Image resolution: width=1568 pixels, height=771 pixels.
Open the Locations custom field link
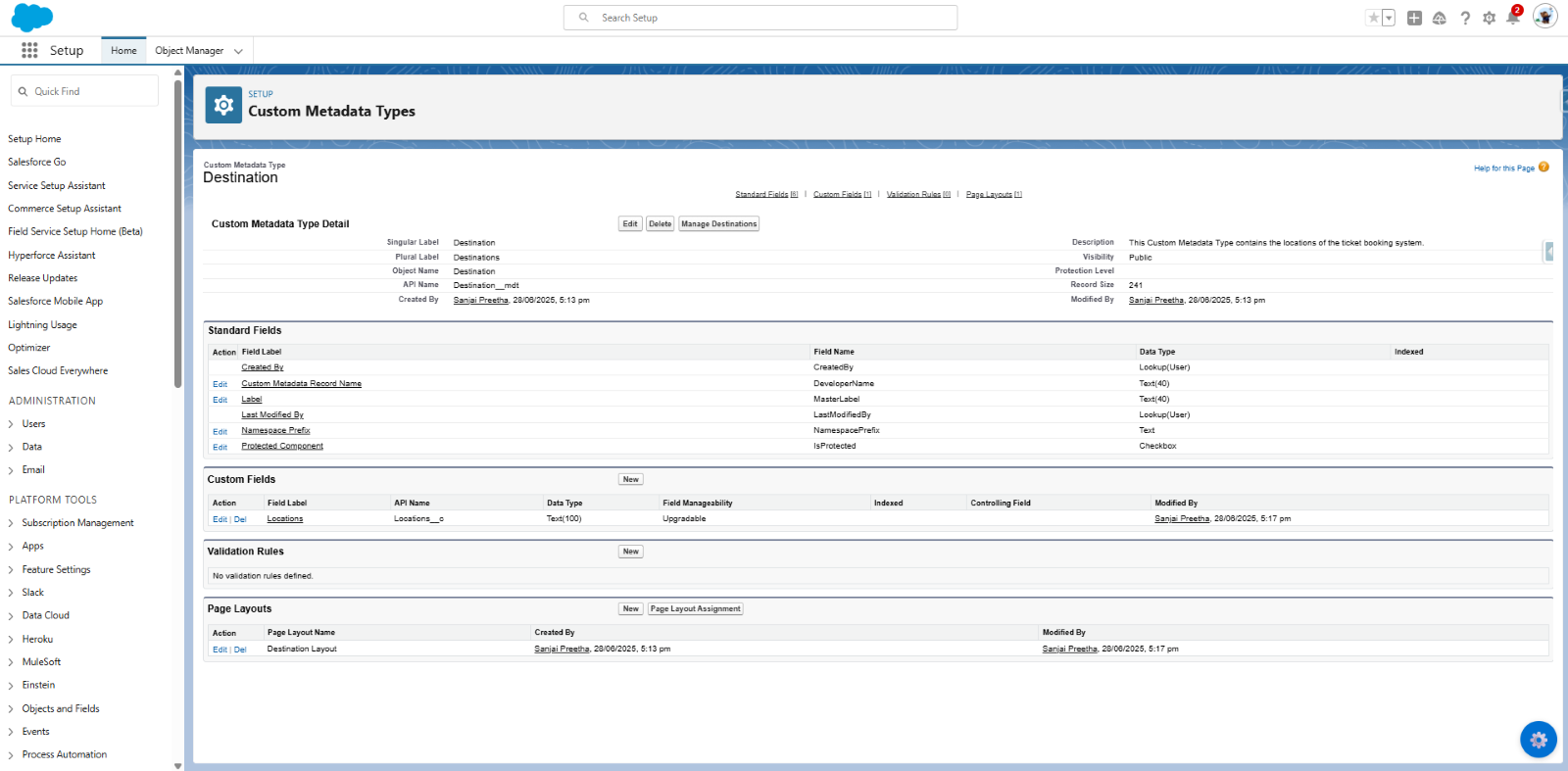point(285,519)
